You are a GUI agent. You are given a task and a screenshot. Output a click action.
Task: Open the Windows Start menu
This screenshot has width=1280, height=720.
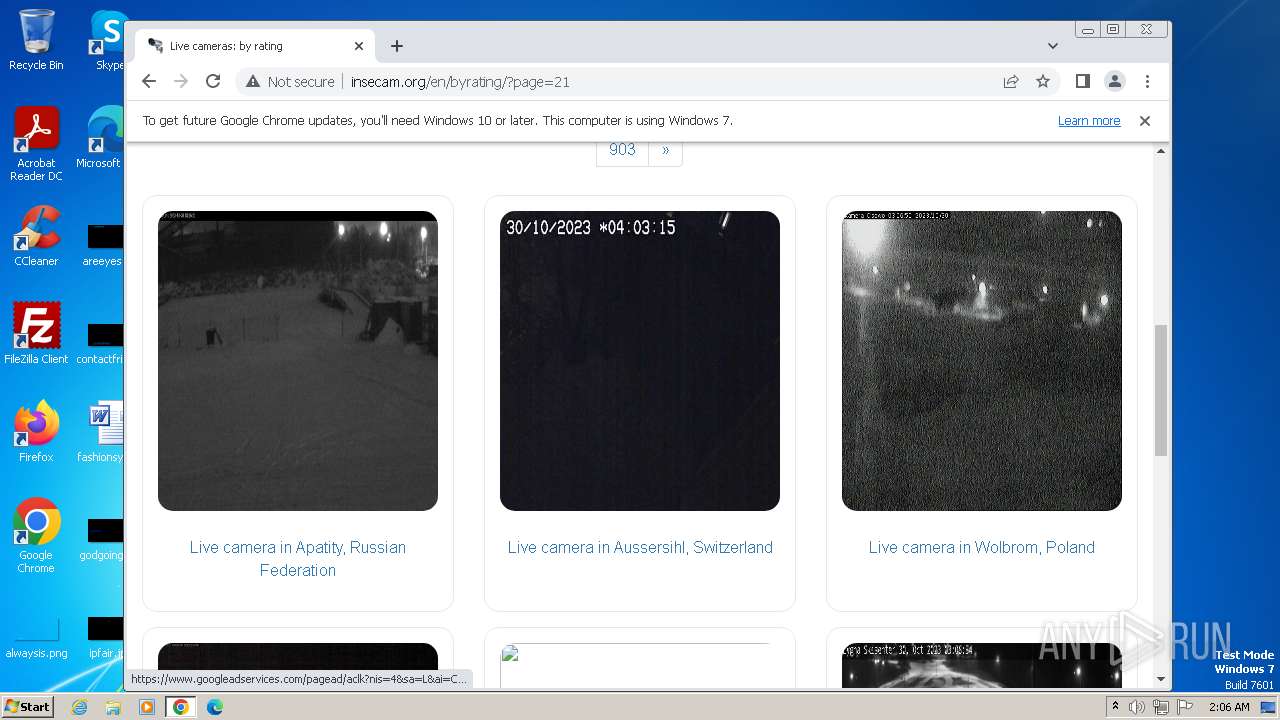(28, 706)
